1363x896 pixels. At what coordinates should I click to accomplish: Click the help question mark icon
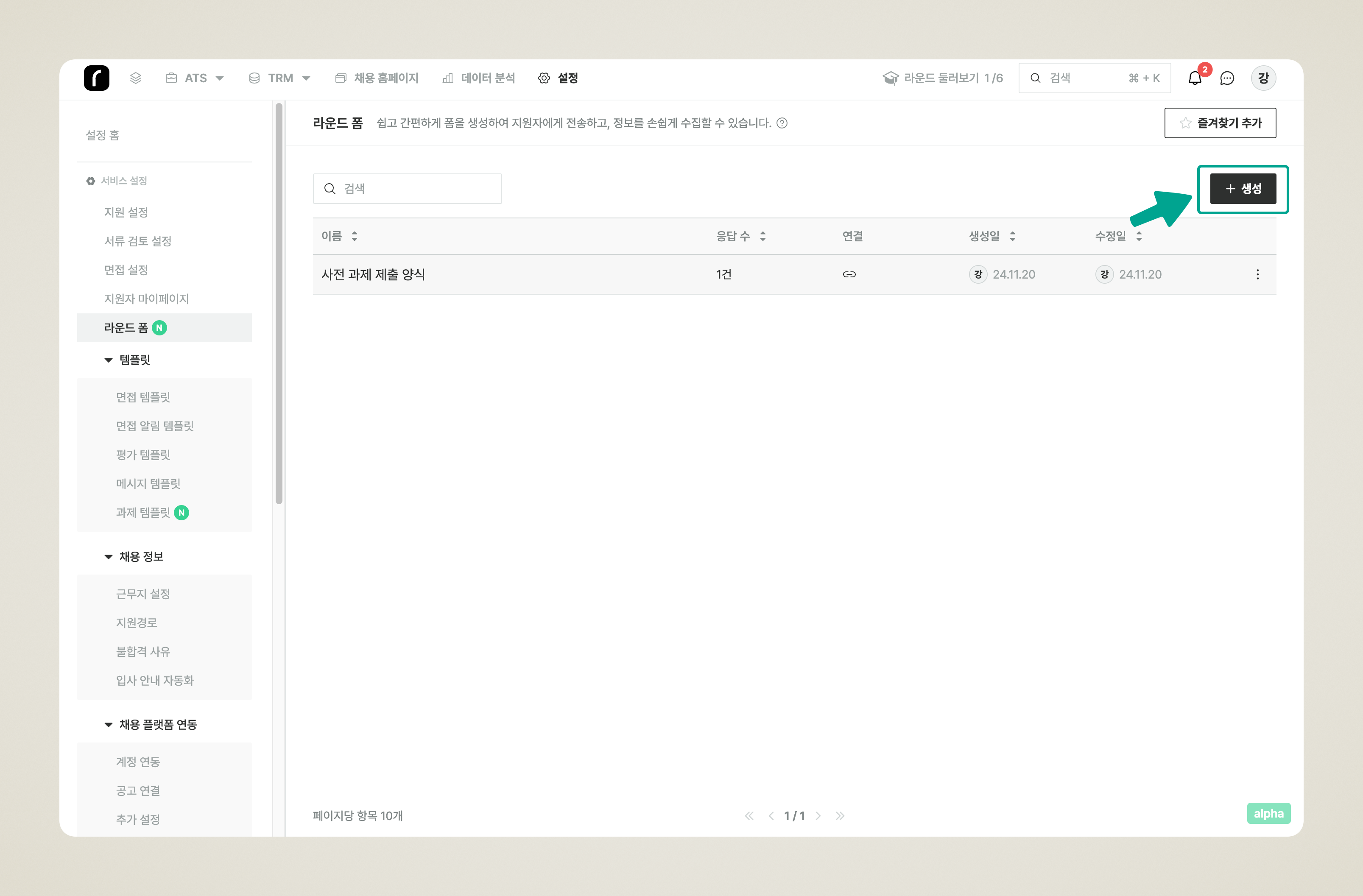click(782, 123)
